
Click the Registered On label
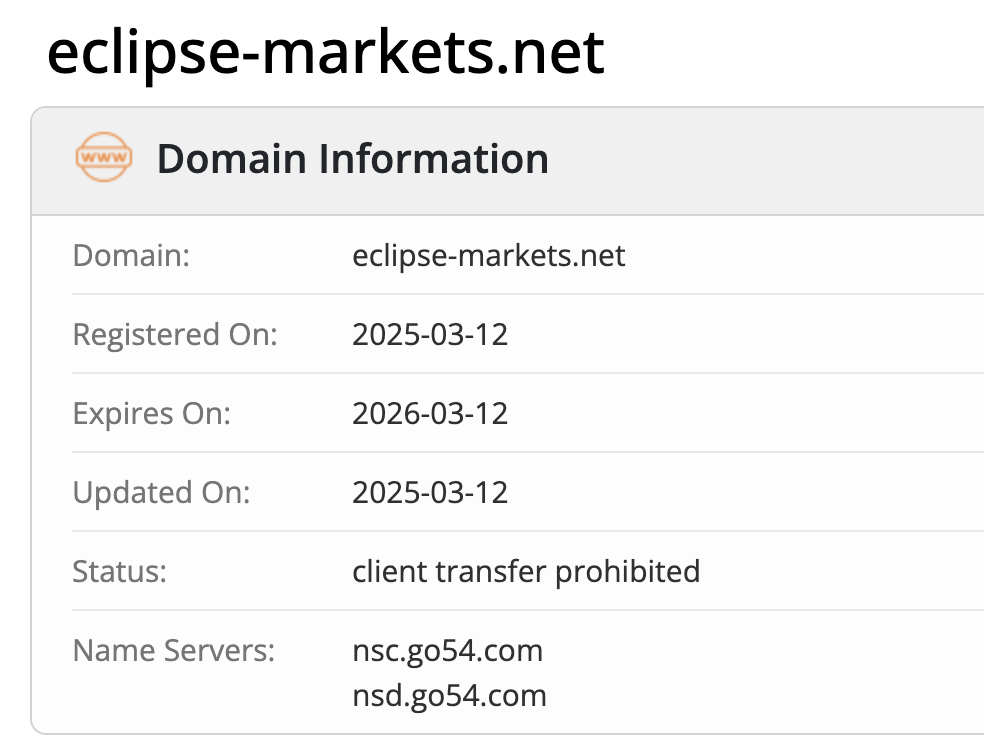click(x=175, y=334)
